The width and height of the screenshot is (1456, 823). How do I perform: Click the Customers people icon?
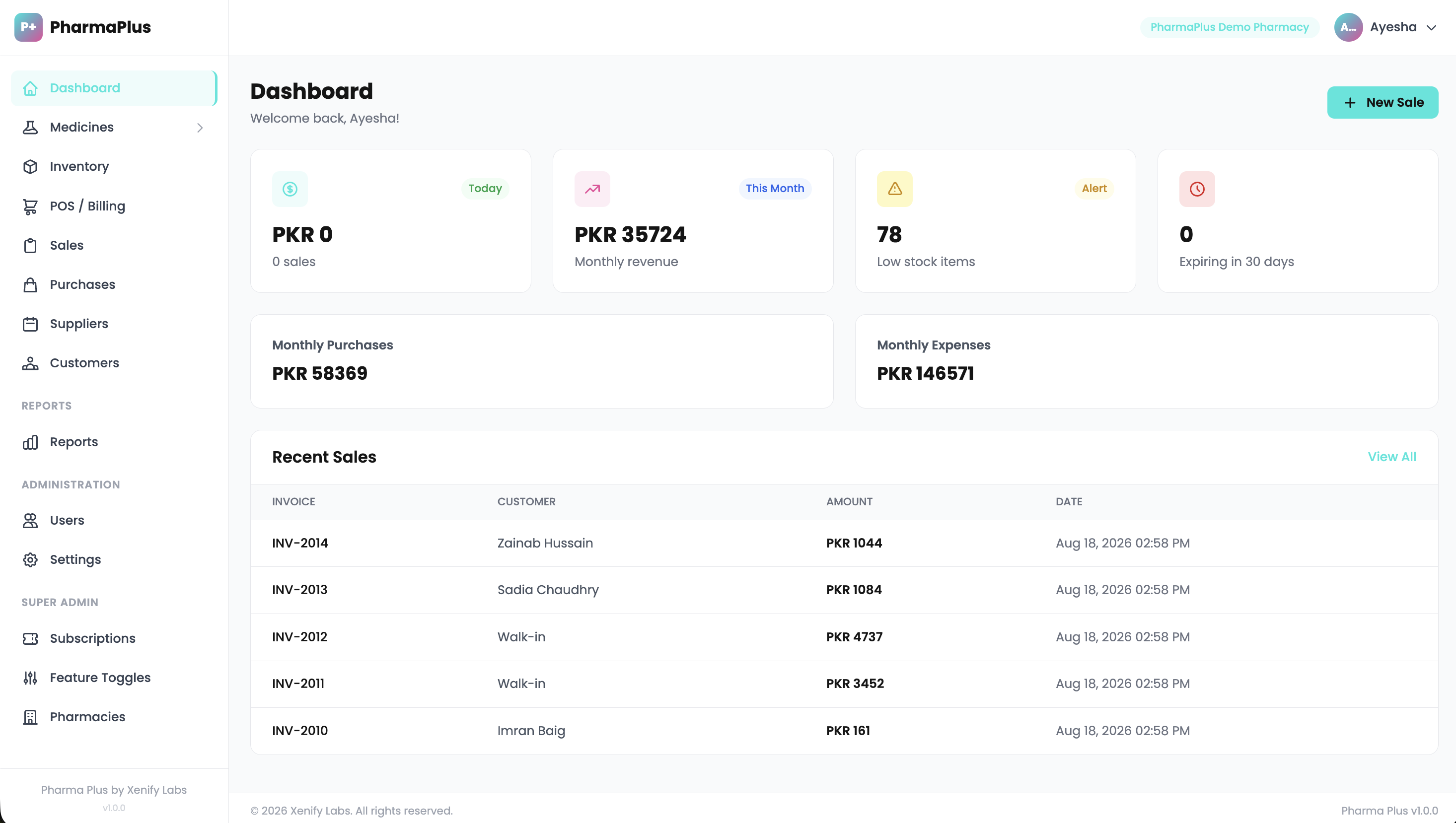tap(30, 363)
